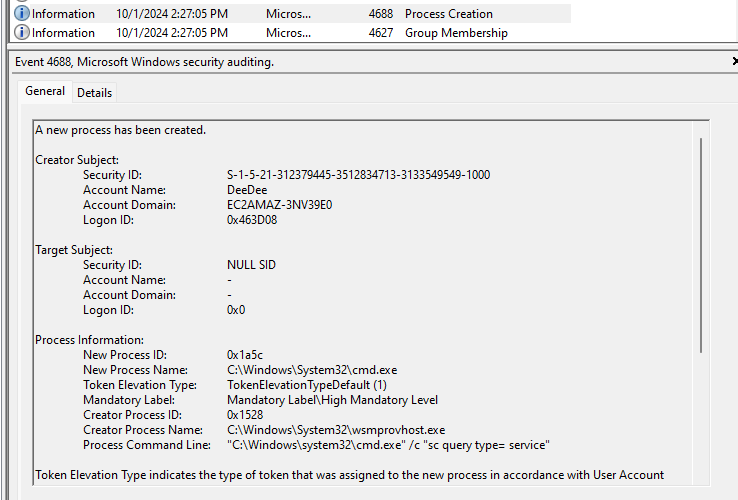
Task: Click the Account Domain EC2AMAZ-3NV39E0 value
Action: point(280,205)
